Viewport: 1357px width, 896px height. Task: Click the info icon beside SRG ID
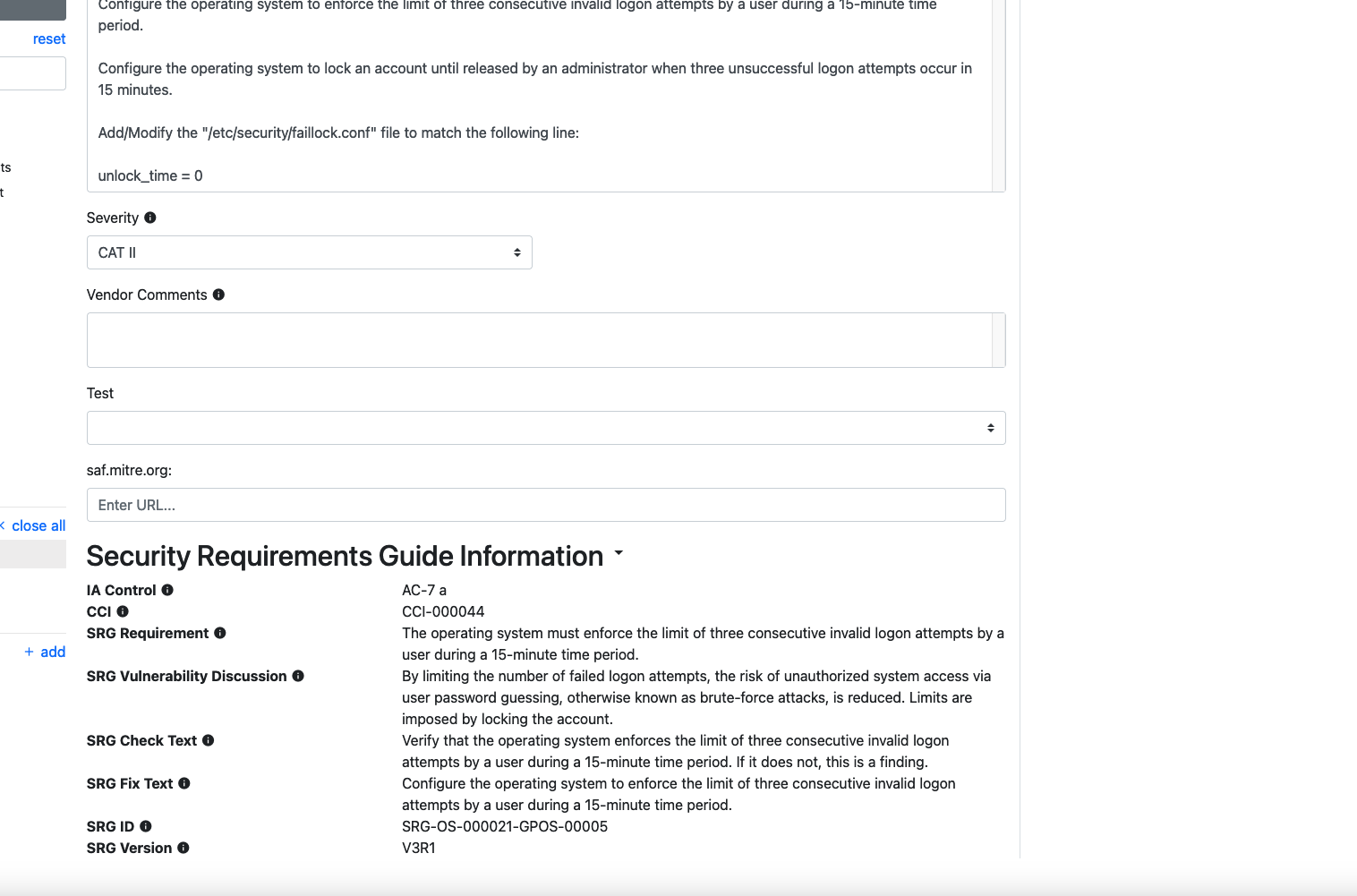[x=146, y=826]
